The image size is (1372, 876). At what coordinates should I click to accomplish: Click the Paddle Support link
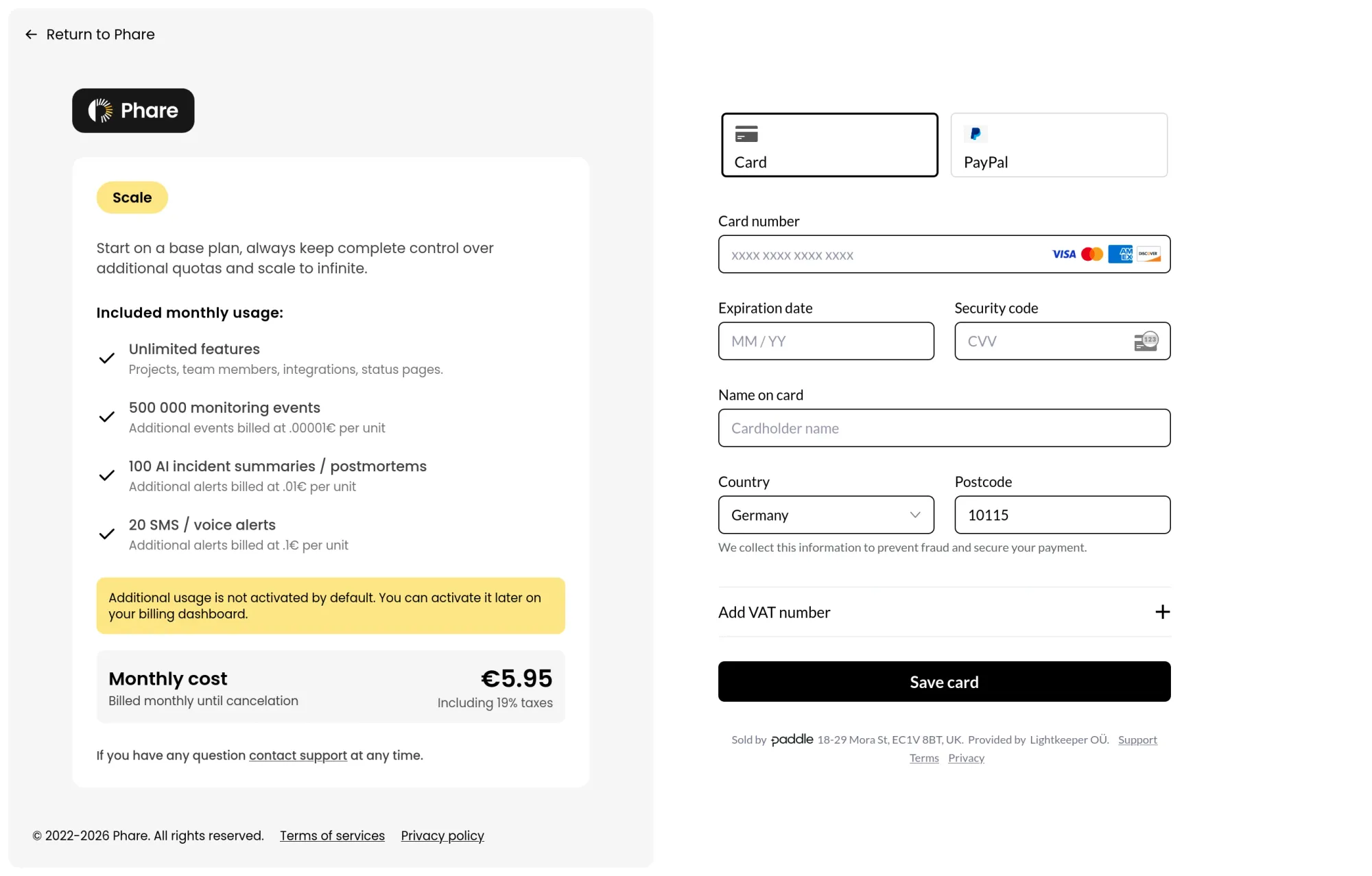[x=1137, y=739]
